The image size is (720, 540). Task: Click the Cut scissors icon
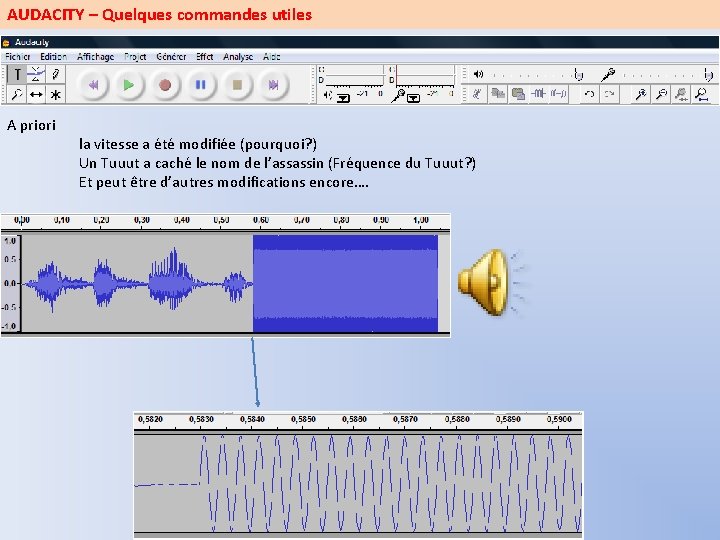tap(478, 94)
